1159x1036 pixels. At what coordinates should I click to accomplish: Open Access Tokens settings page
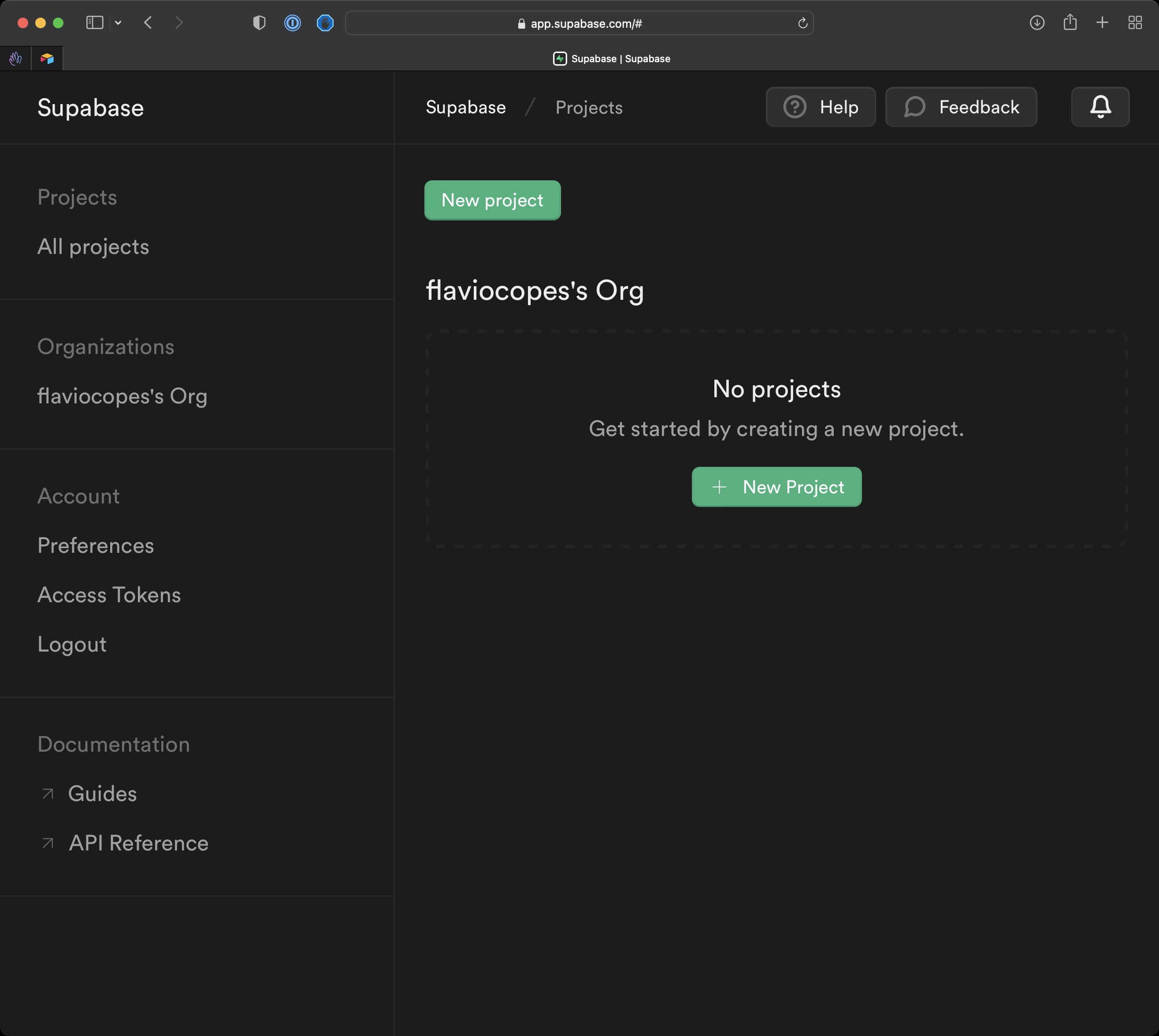click(109, 595)
